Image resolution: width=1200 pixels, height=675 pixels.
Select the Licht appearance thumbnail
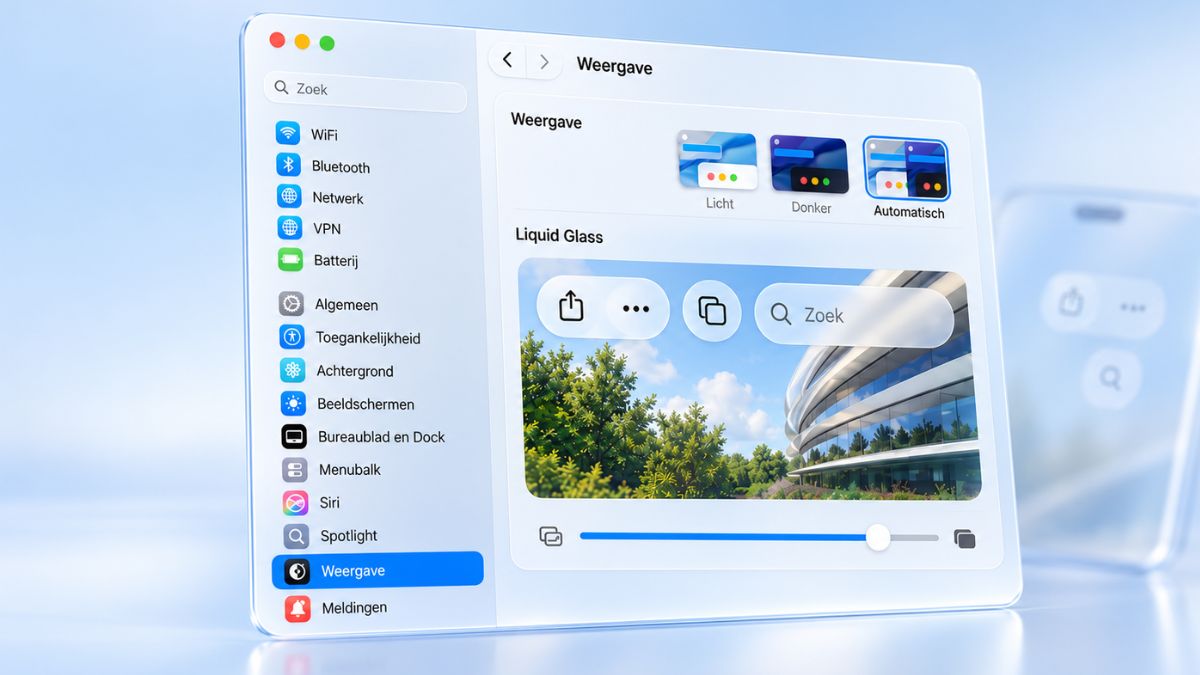(717, 160)
